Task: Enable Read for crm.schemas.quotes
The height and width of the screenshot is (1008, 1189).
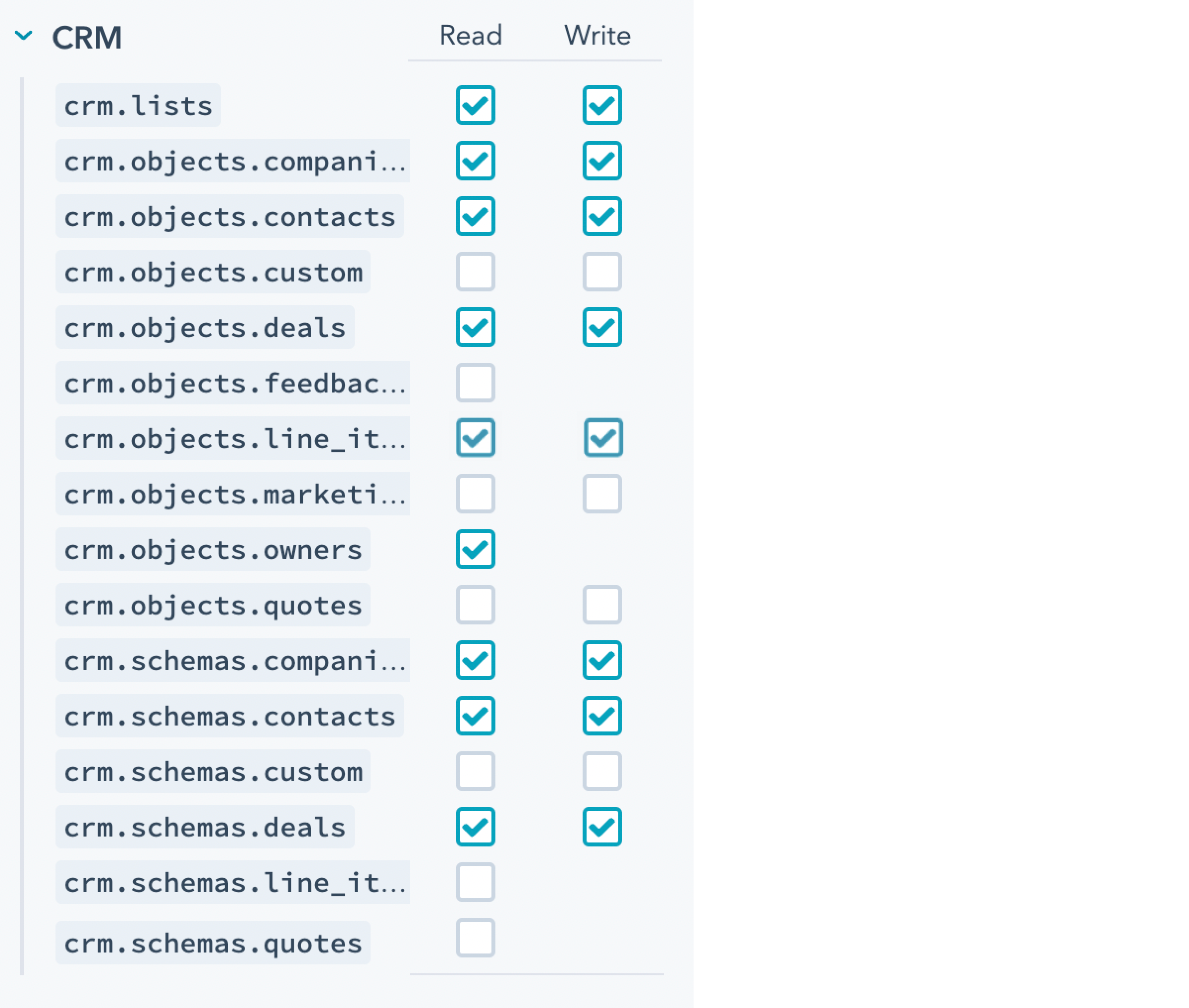Action: (475, 937)
